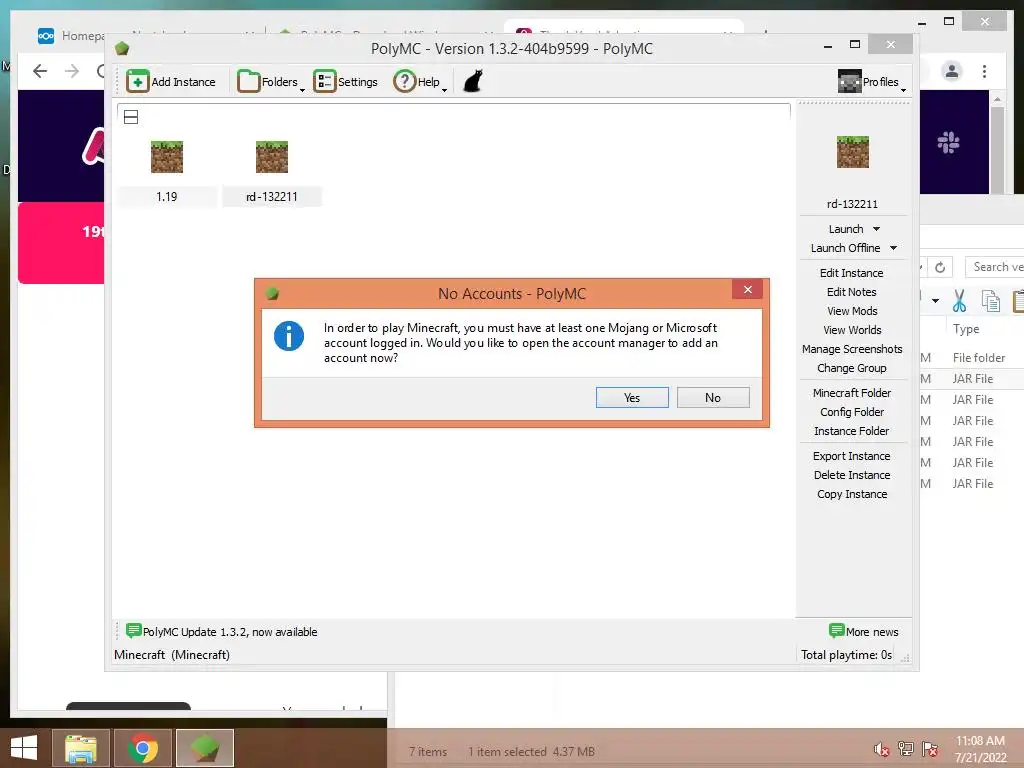This screenshot has height=768, width=1024.
Task: Click the blue info icon in dialog
Action: click(x=289, y=336)
